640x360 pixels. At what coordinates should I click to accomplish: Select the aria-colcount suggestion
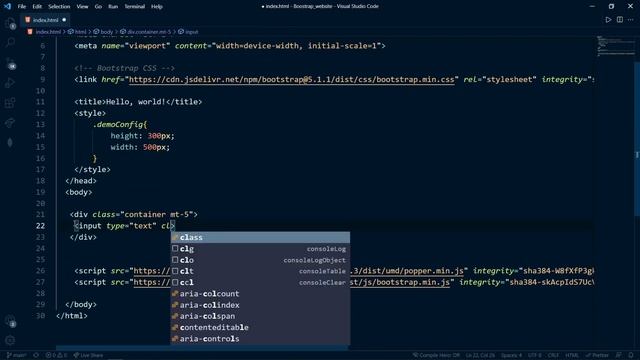pos(260,293)
